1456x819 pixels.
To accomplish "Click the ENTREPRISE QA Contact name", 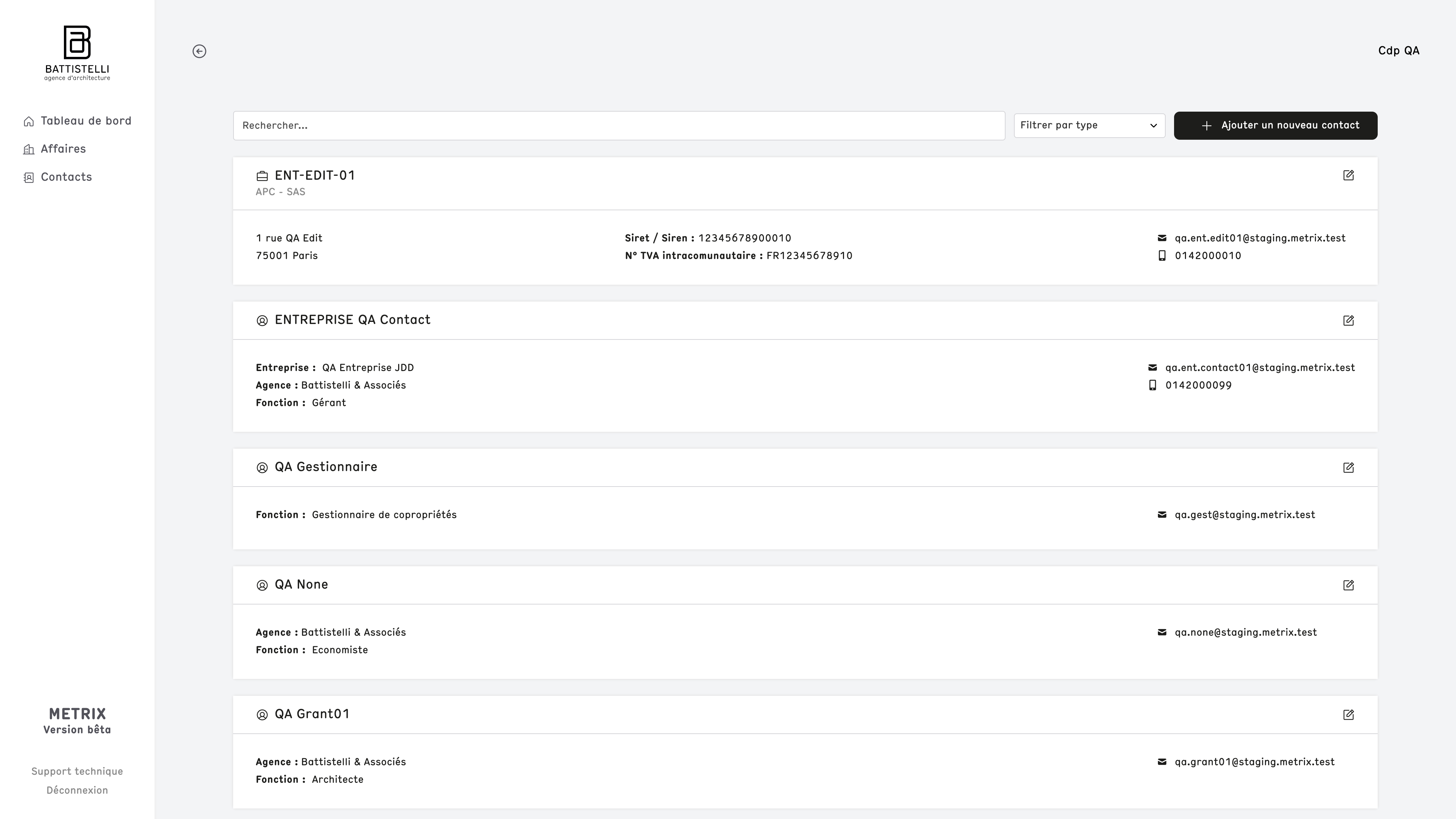I will [353, 320].
